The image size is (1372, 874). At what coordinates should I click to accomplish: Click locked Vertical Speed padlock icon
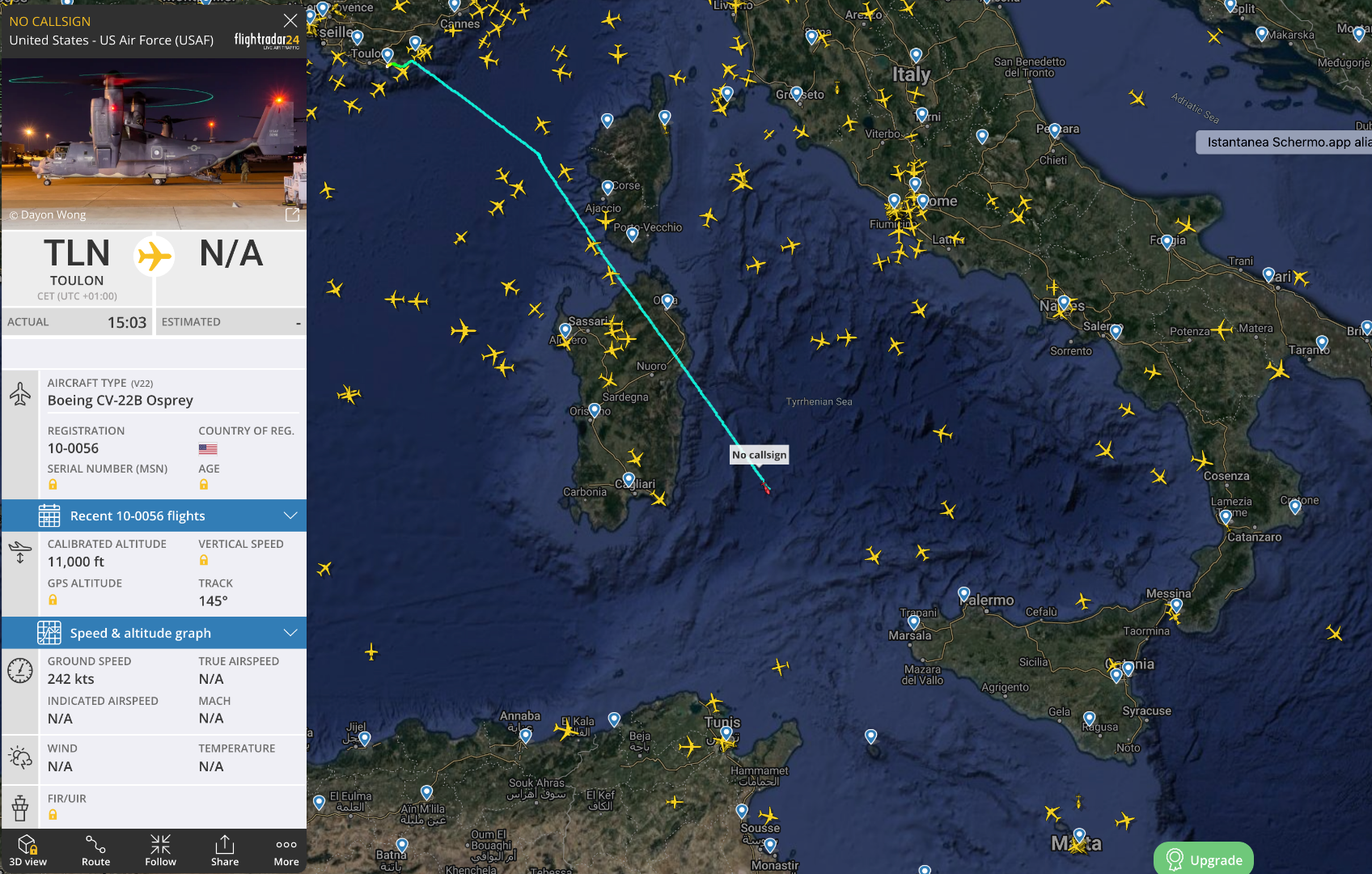204,560
